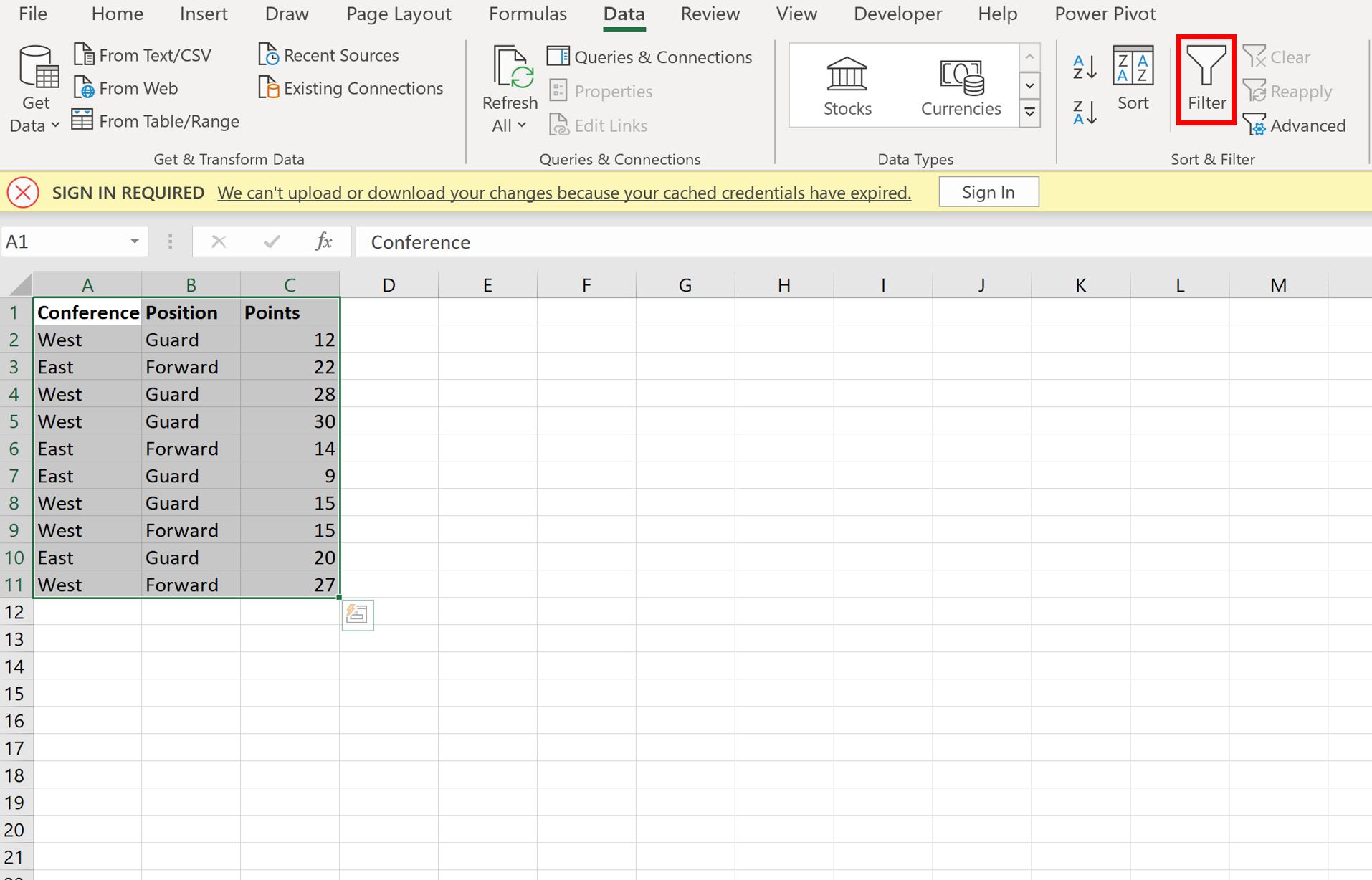Select the Currencies data type

pos(961,86)
